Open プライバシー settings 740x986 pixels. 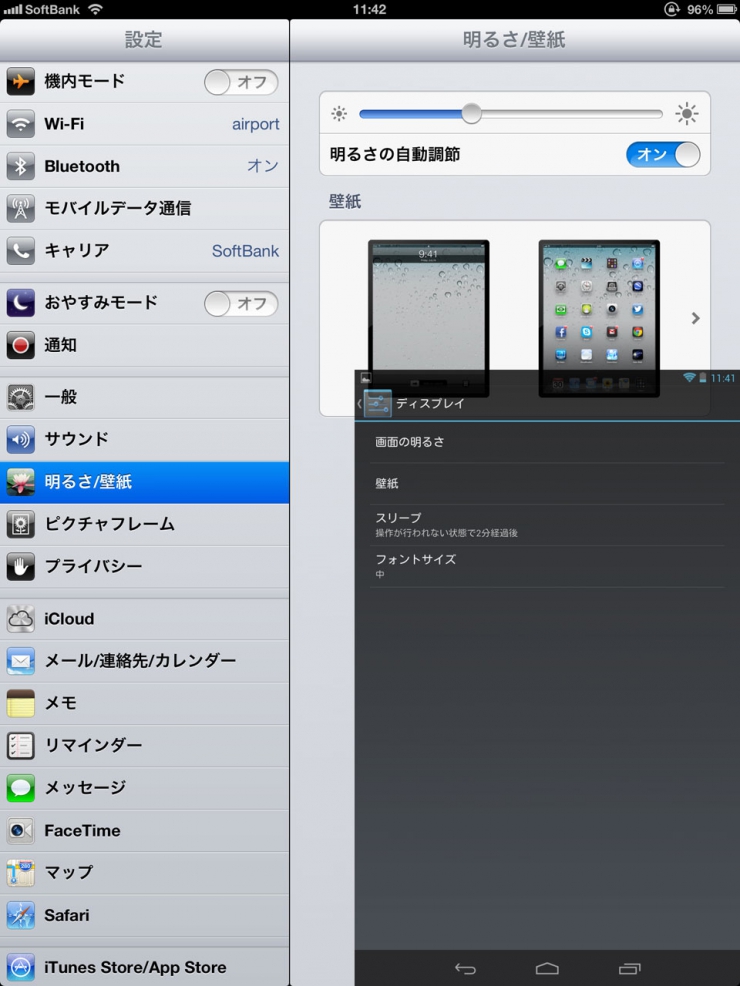pyautogui.click(x=145, y=567)
